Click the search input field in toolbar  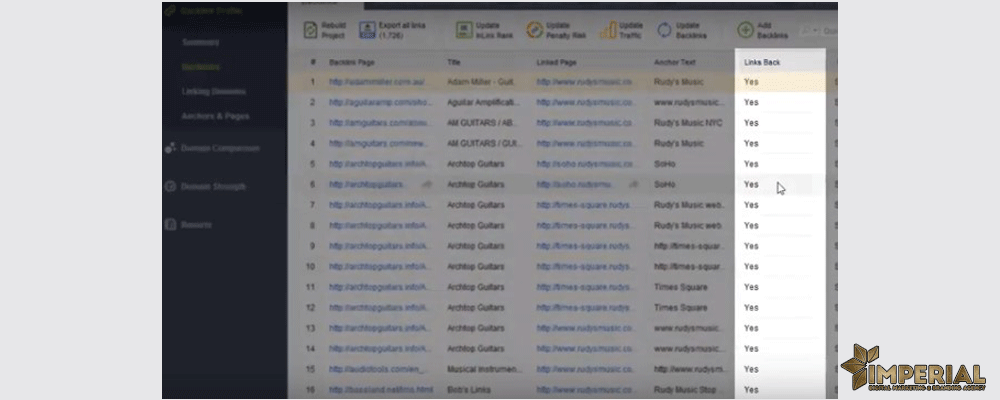(x=828, y=31)
